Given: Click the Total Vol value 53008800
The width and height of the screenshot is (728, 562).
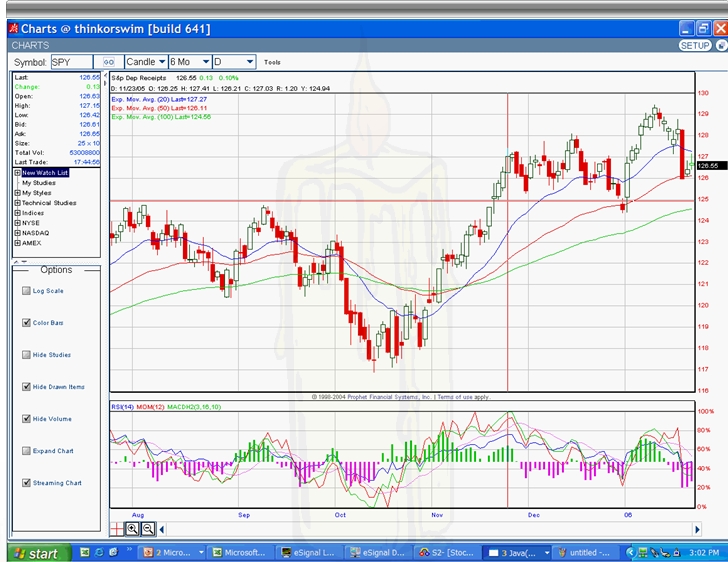Looking at the screenshot, I should pyautogui.click(x=84, y=153).
